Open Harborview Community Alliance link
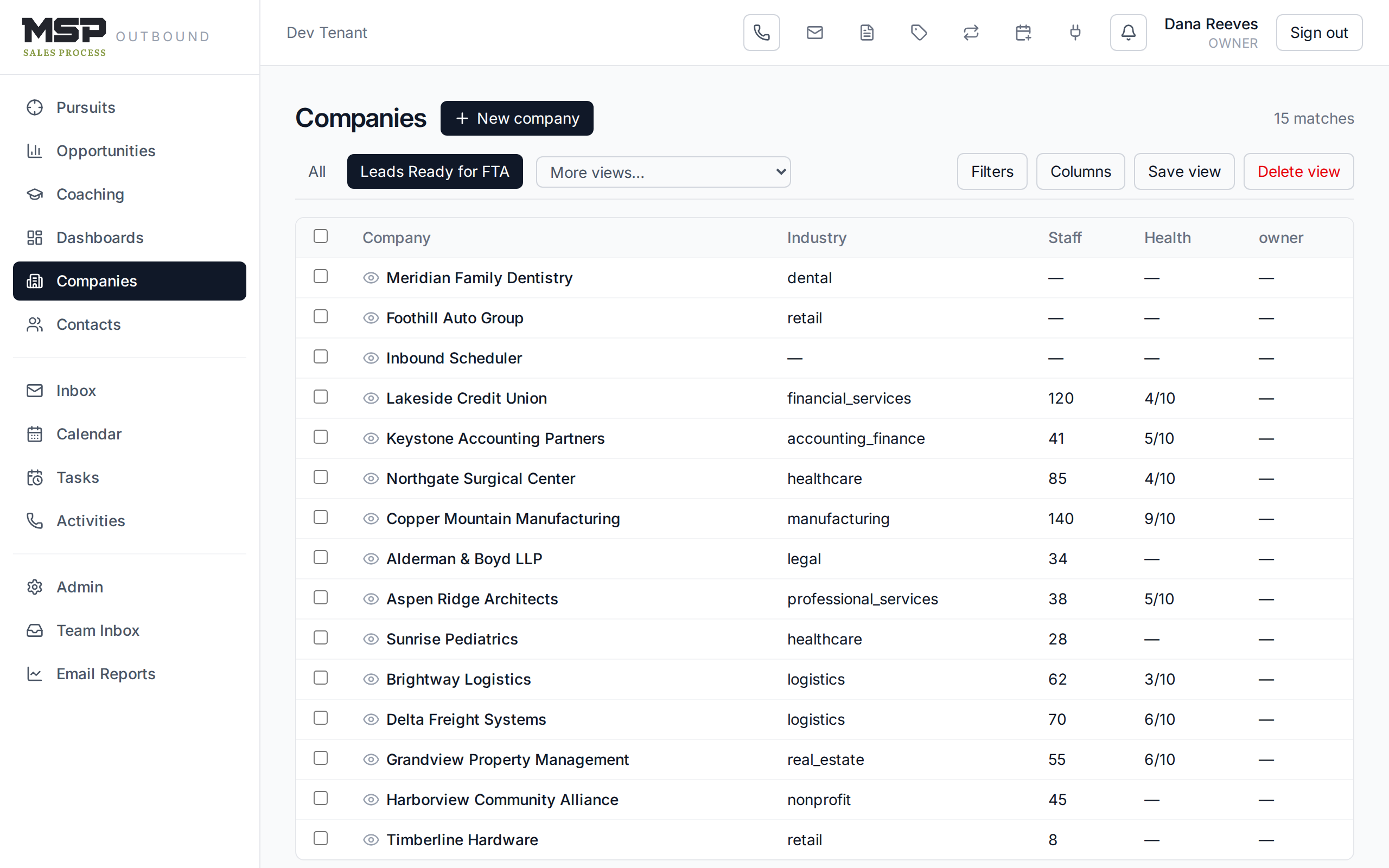 click(x=502, y=800)
